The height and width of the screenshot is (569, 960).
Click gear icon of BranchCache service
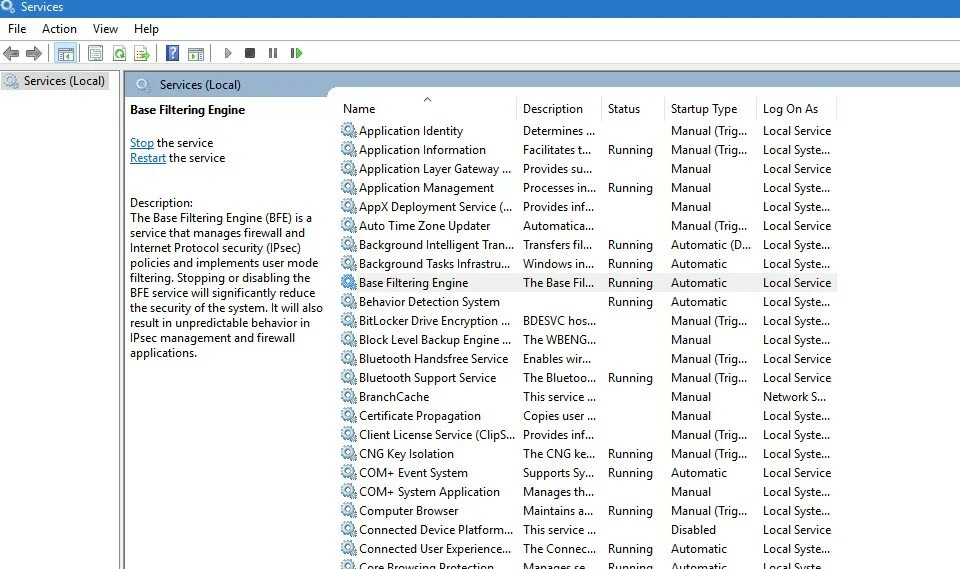click(x=348, y=396)
